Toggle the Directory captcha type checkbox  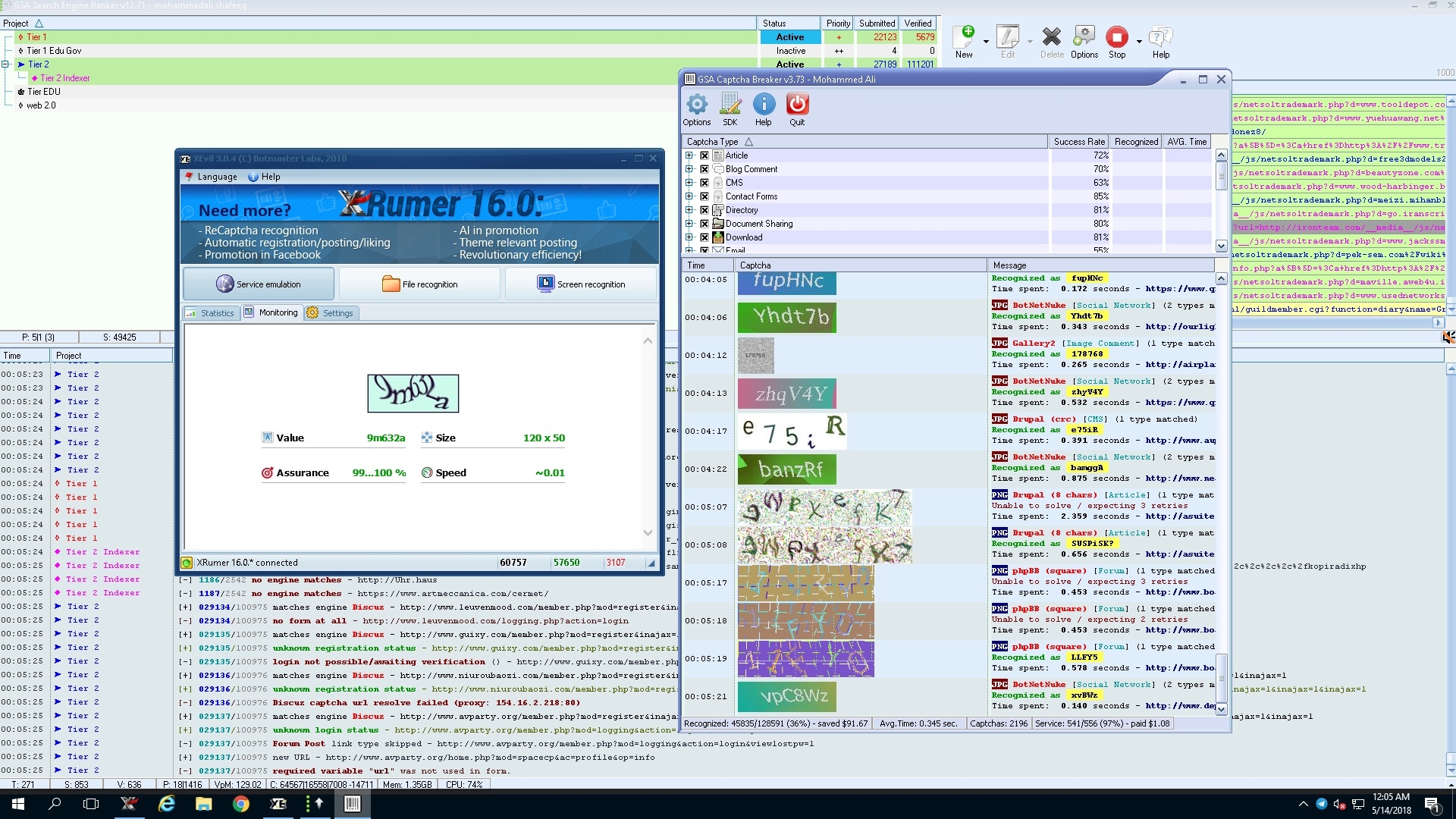tap(704, 210)
